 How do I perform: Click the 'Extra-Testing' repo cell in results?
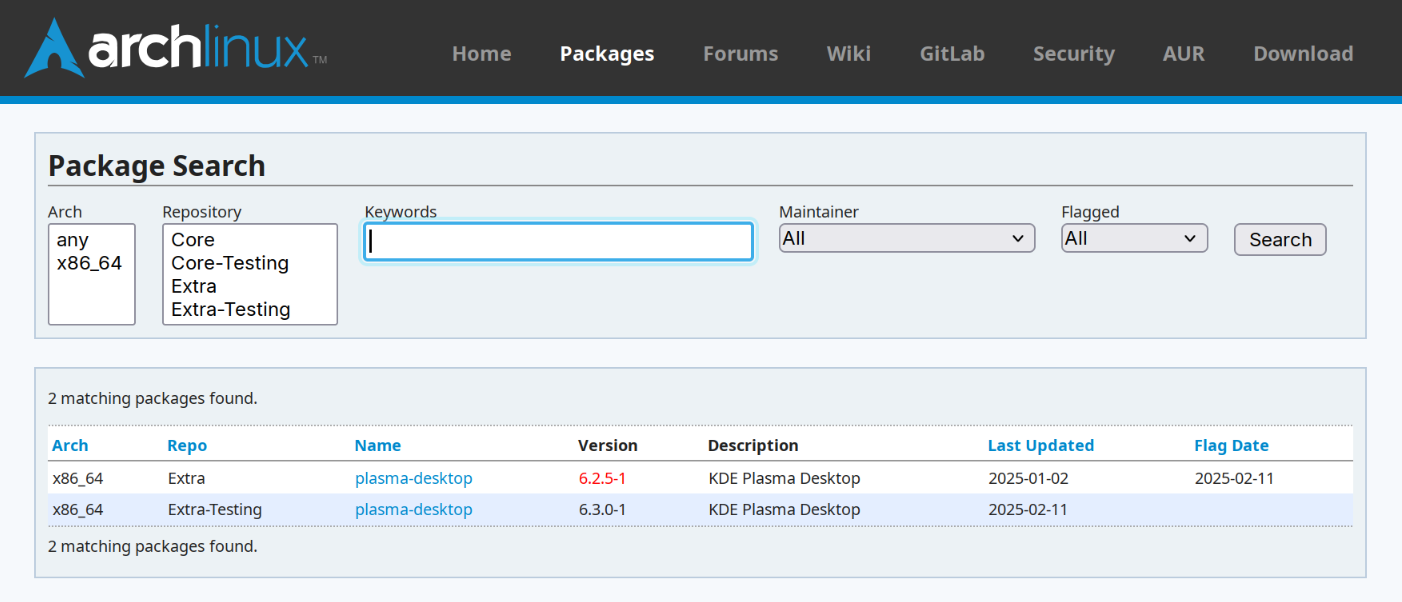[x=215, y=509]
